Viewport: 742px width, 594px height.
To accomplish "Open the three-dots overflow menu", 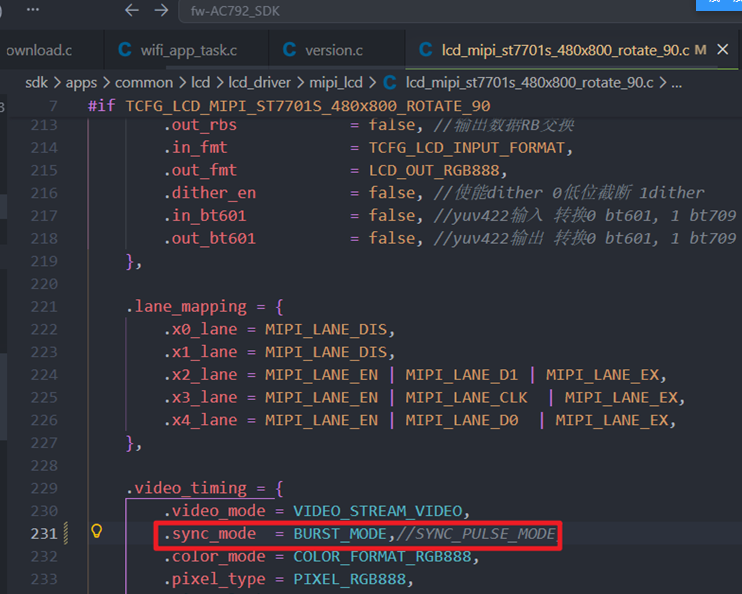I will coord(33,9).
